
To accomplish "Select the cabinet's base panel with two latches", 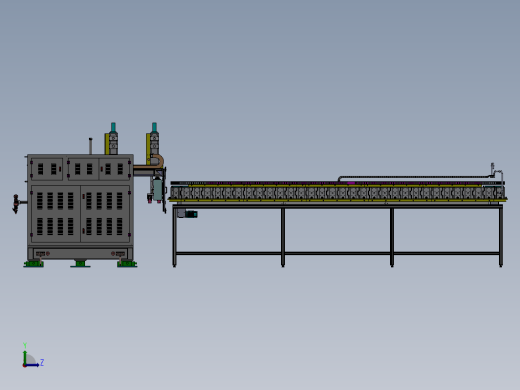I will point(80,253).
